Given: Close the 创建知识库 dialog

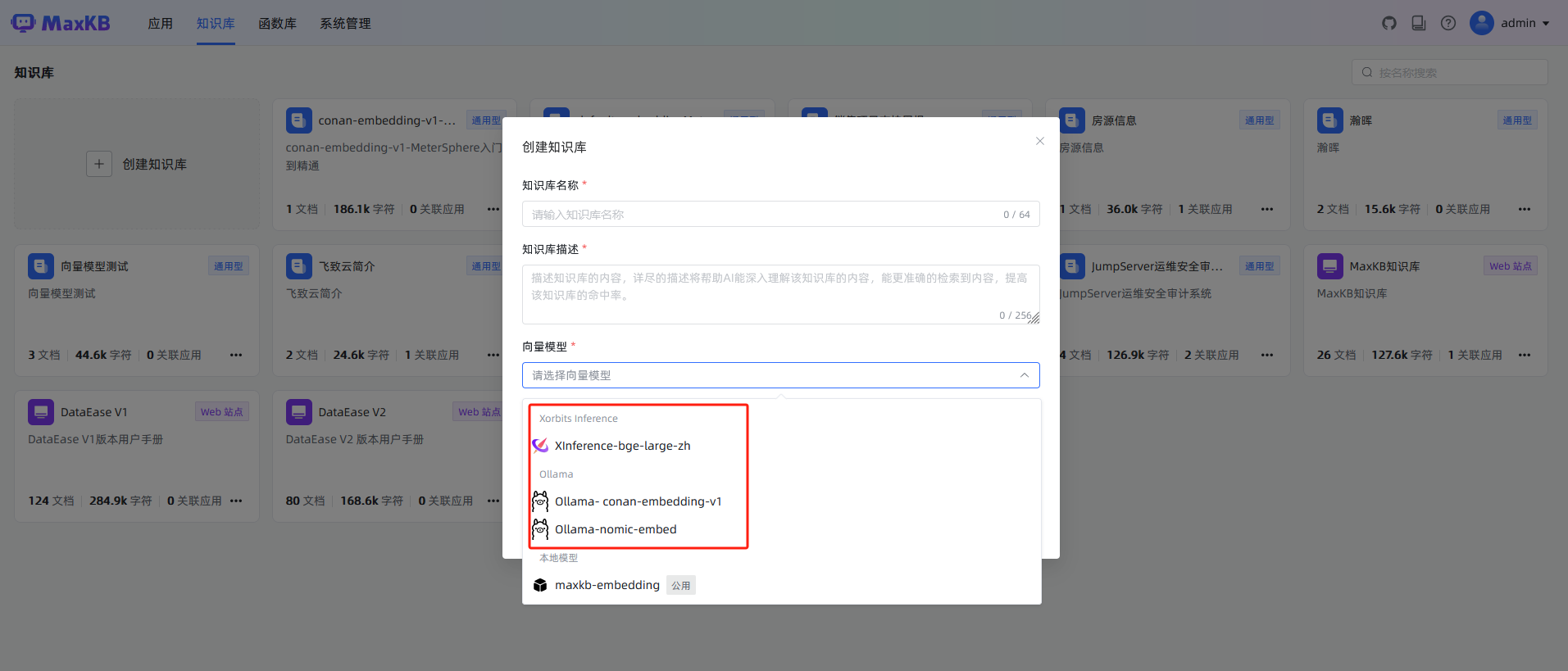Looking at the screenshot, I should pyautogui.click(x=1040, y=141).
